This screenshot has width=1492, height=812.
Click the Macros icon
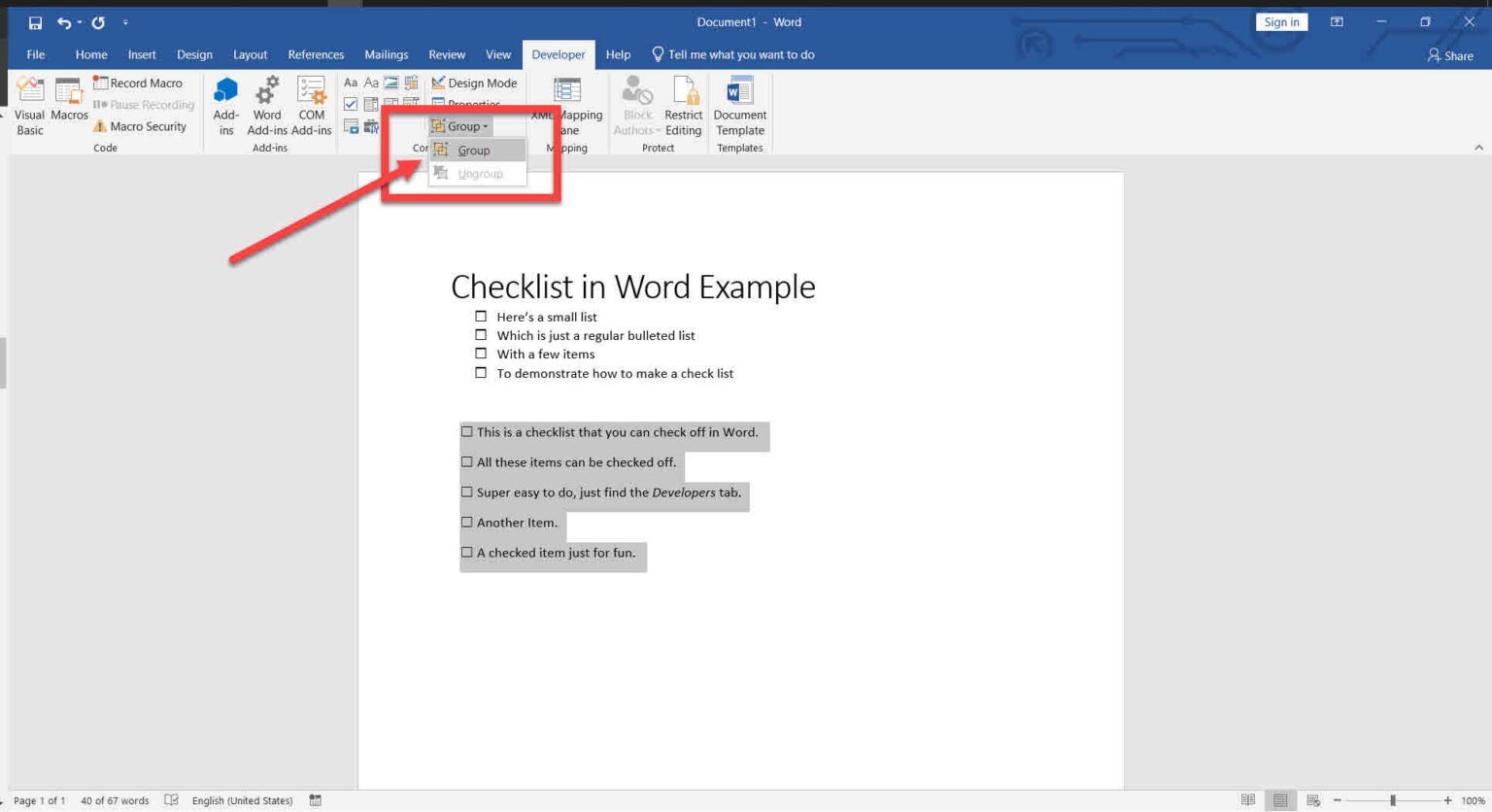point(68,104)
